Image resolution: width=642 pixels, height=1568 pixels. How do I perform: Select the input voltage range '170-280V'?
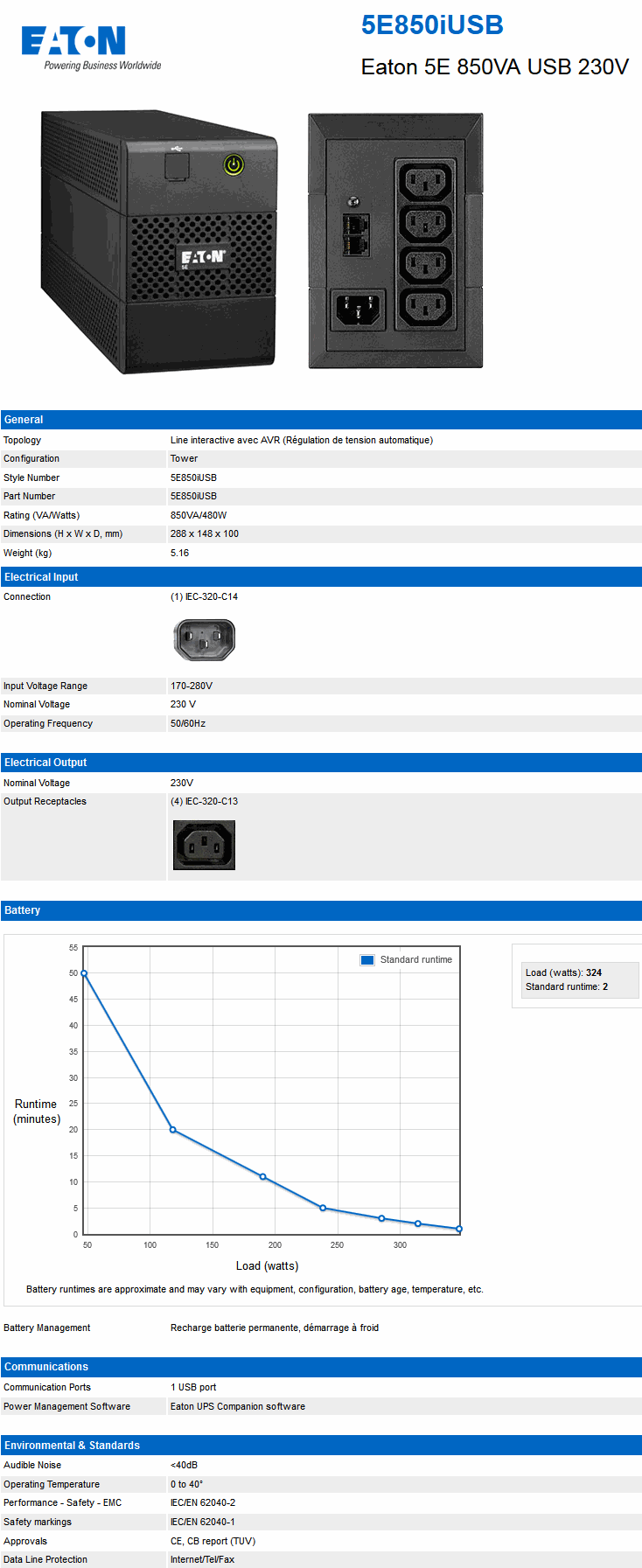tap(192, 686)
